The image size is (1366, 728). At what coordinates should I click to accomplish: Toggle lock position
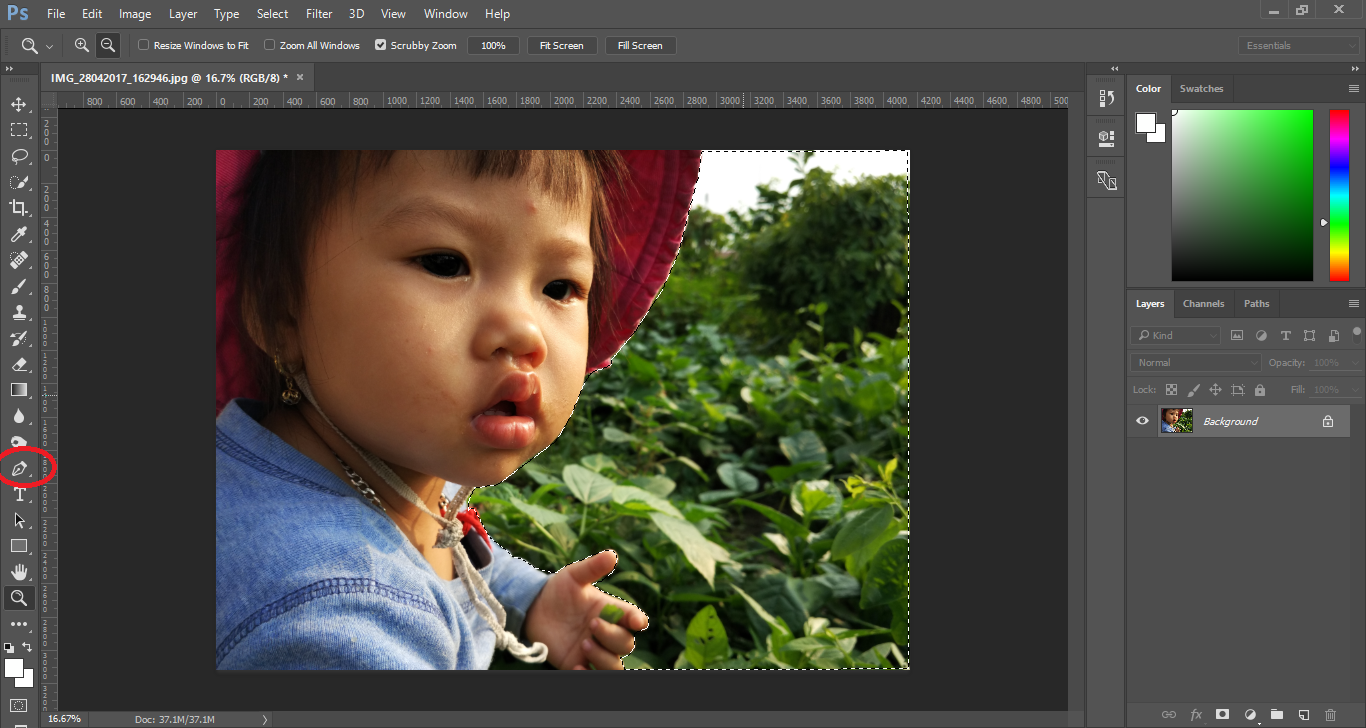point(1215,390)
